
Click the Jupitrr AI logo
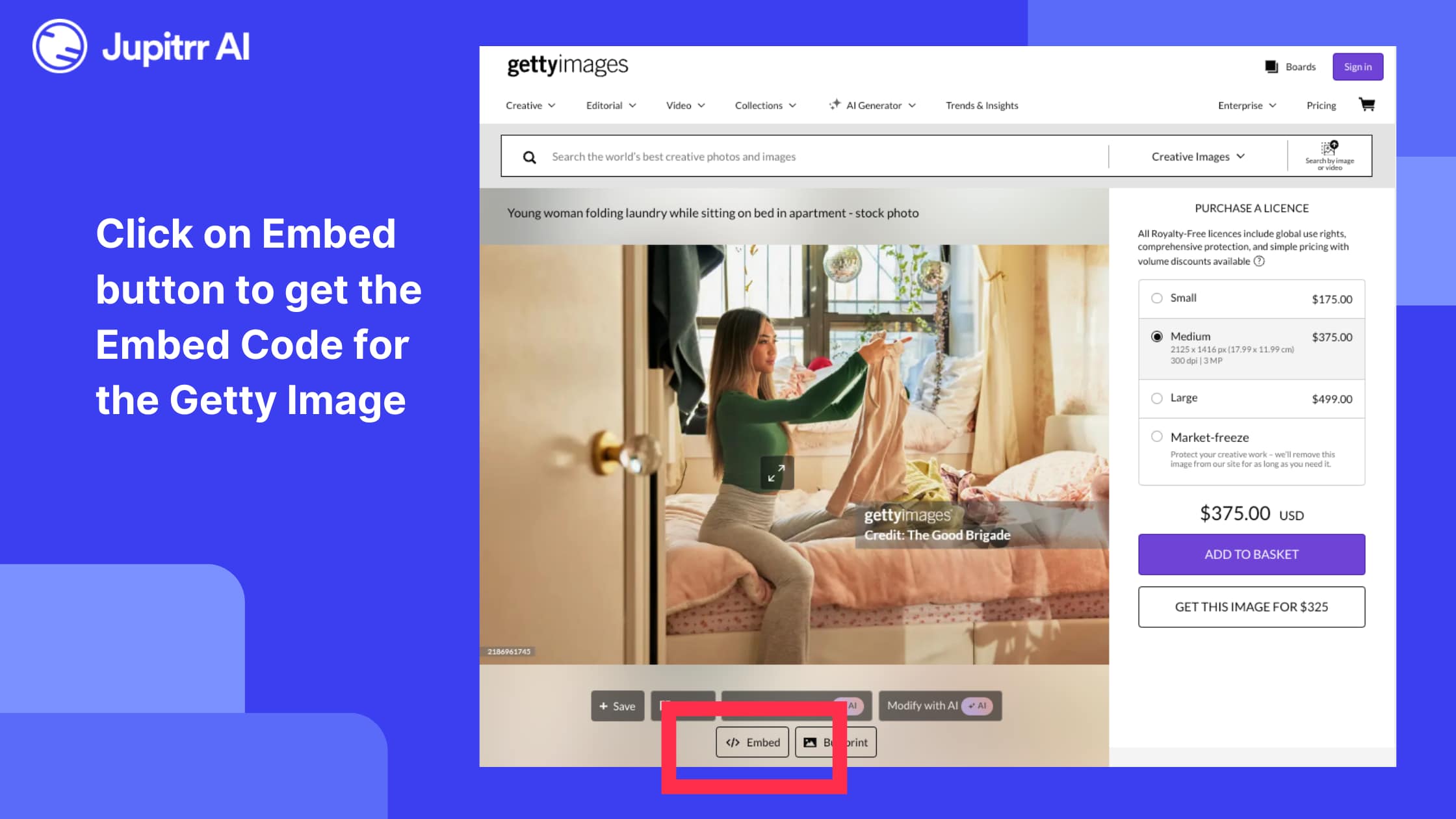click(141, 46)
